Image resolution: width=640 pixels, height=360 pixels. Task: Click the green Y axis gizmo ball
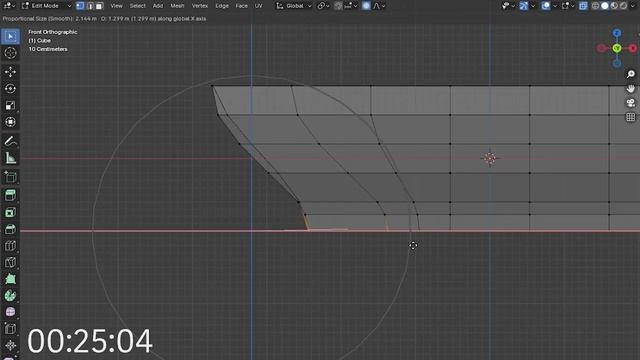point(617,48)
